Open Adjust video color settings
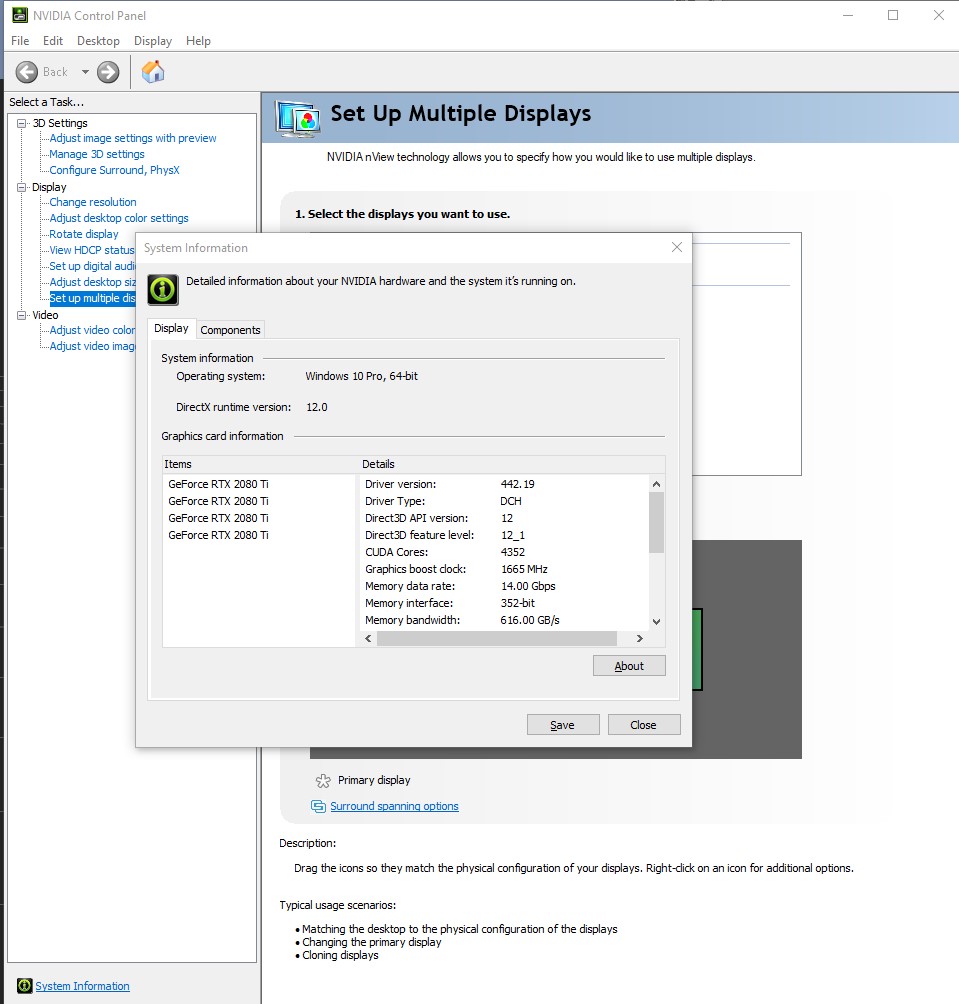Viewport: 959px width, 1004px height. point(92,330)
